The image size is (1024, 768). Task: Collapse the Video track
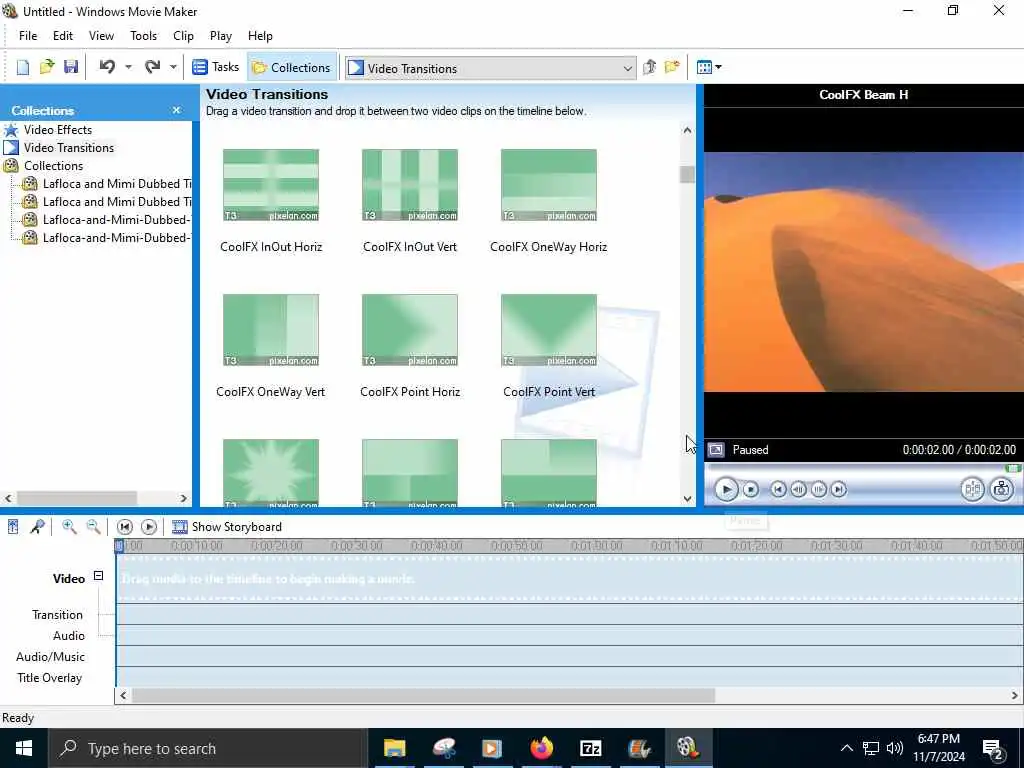pyautogui.click(x=98, y=575)
